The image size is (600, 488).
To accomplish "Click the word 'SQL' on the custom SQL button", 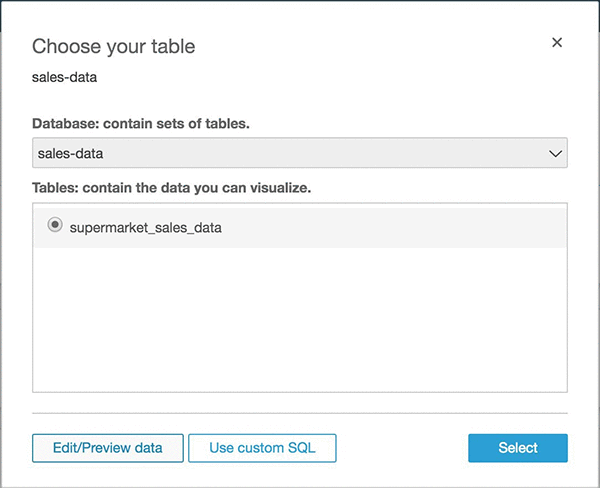I will [x=300, y=448].
